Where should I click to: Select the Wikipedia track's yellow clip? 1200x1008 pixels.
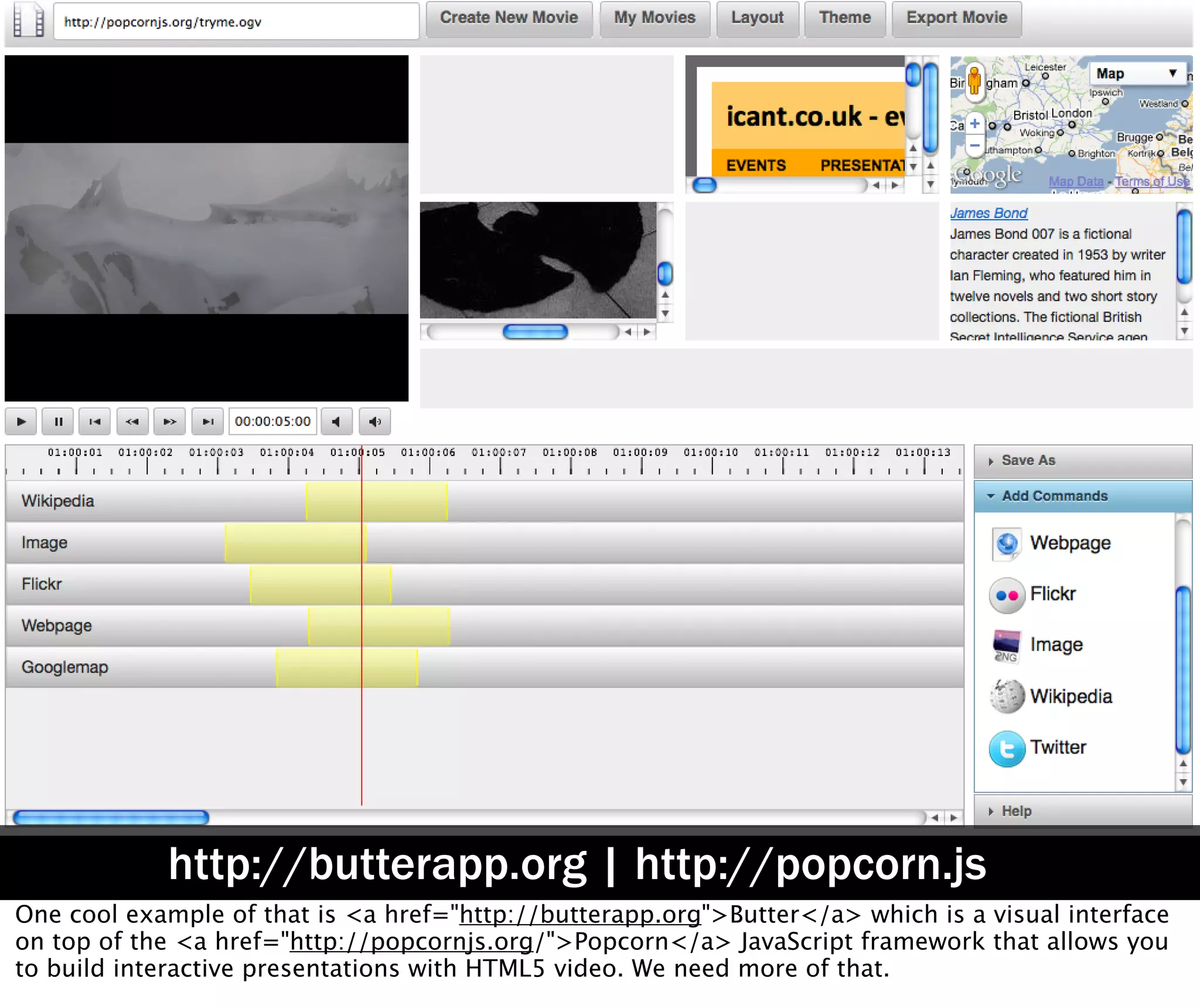pyautogui.click(x=377, y=502)
